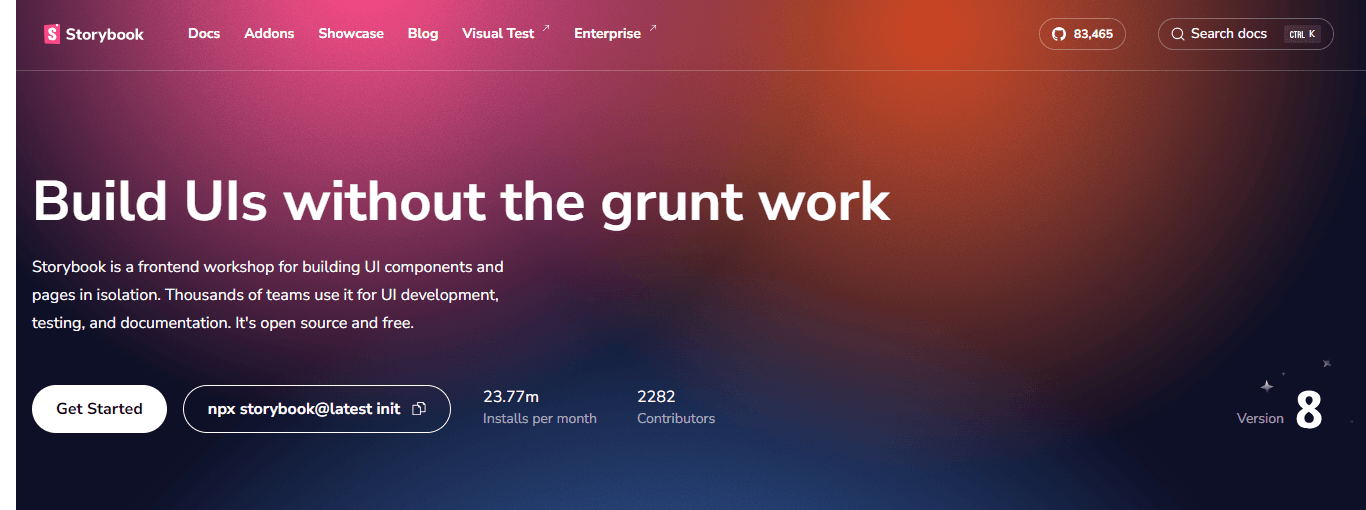Click the external arrow beside Enterprise
The height and width of the screenshot is (510, 1366).
tap(653, 29)
